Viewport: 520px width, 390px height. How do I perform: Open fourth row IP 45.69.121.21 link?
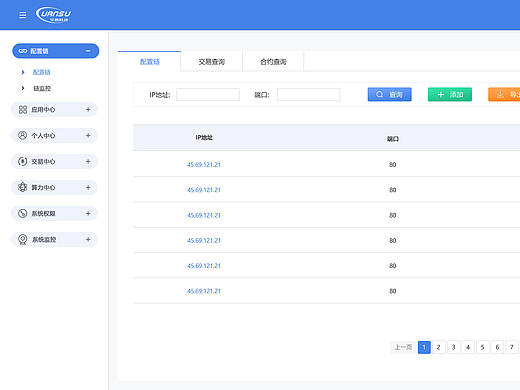pyautogui.click(x=204, y=240)
